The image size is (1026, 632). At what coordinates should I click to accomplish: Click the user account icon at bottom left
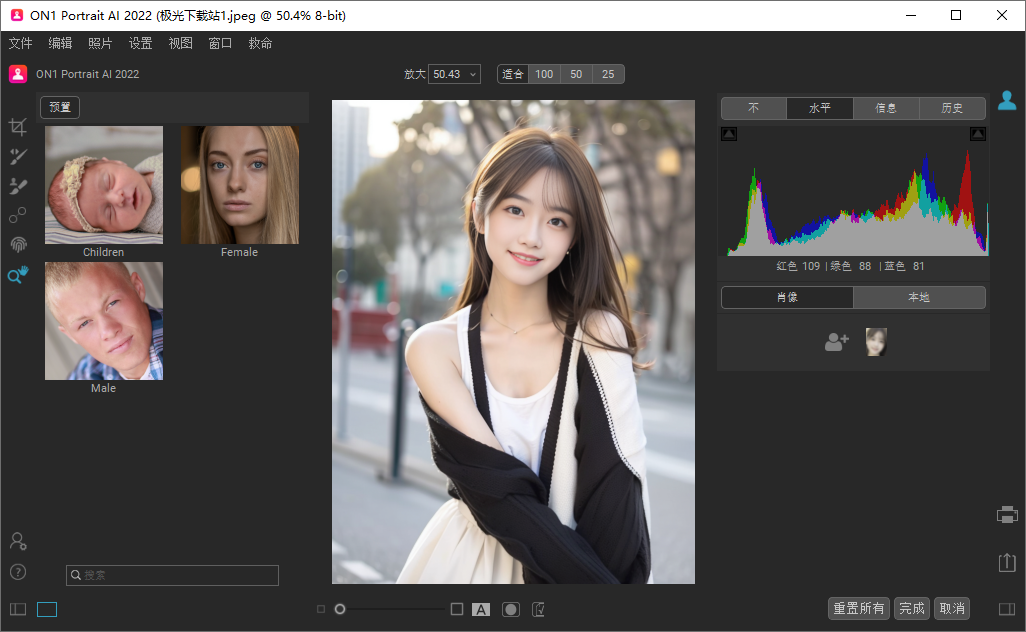18,541
